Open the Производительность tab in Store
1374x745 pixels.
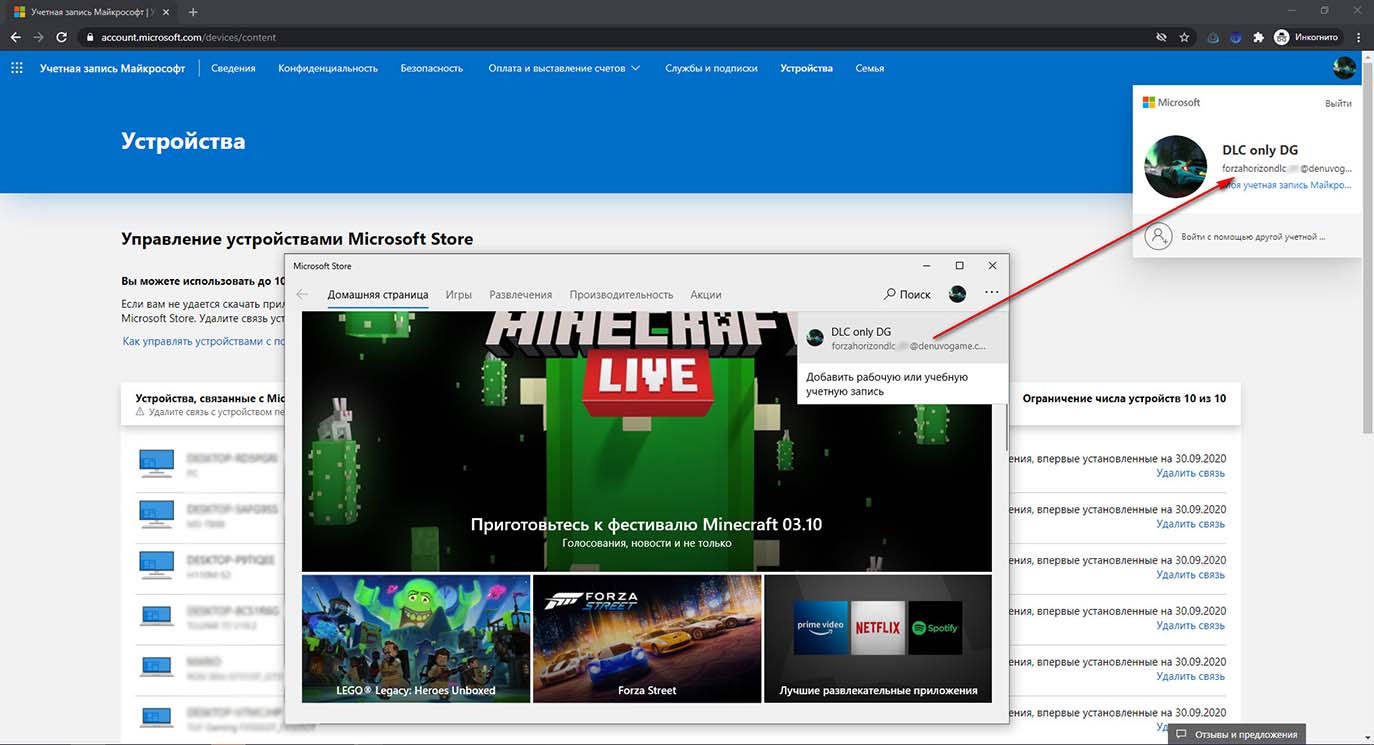click(x=621, y=295)
